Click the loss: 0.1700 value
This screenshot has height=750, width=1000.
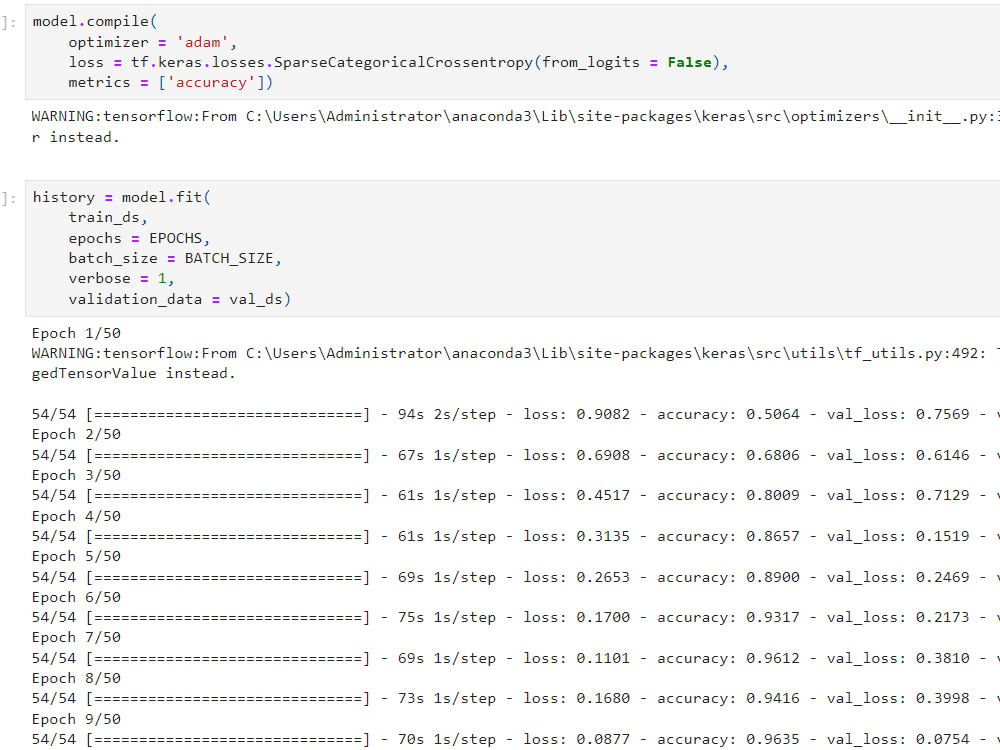577,617
